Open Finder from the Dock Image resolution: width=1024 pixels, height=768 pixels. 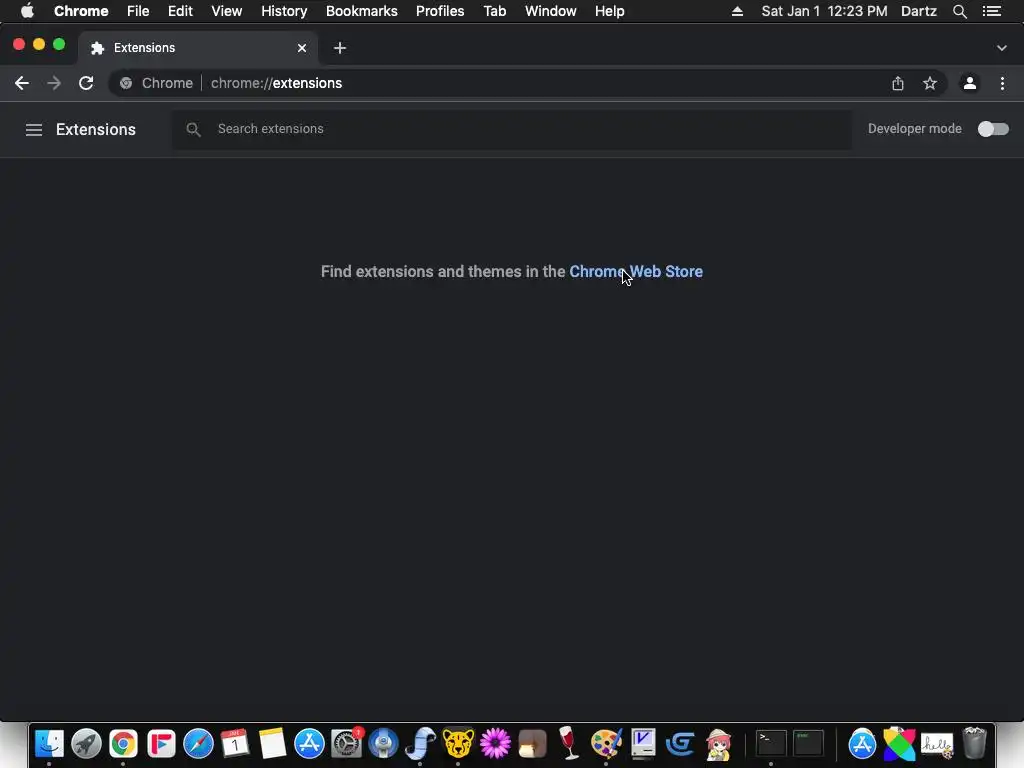tap(49, 744)
